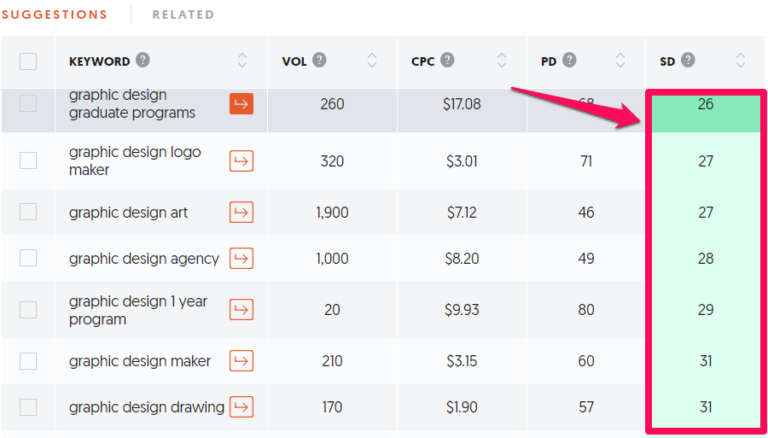Click SD value 29 for 1 year program
This screenshot has width=768, height=438.
point(705,310)
